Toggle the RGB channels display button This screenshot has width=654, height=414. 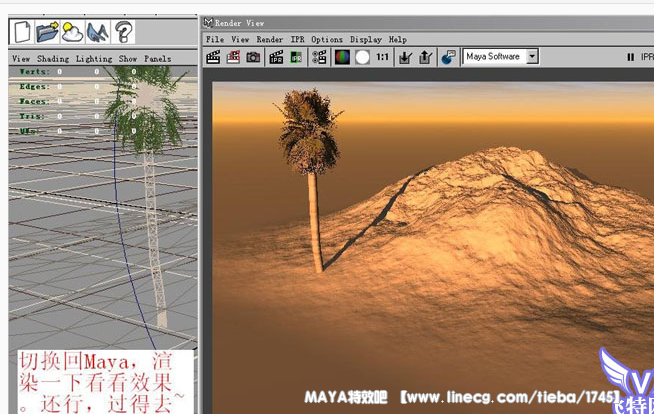tap(342, 57)
